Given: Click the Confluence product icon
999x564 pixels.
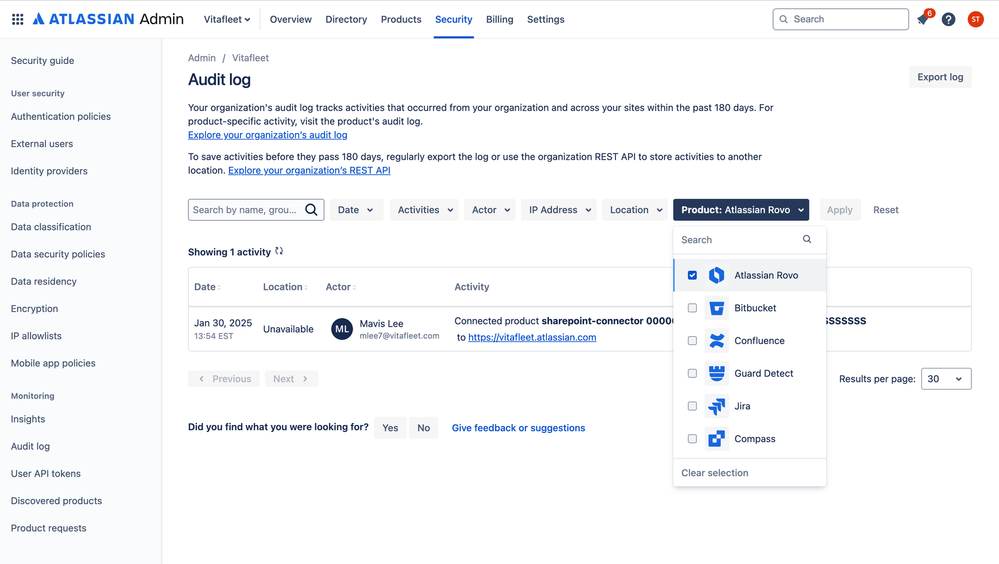Looking at the screenshot, I should pyautogui.click(x=717, y=340).
